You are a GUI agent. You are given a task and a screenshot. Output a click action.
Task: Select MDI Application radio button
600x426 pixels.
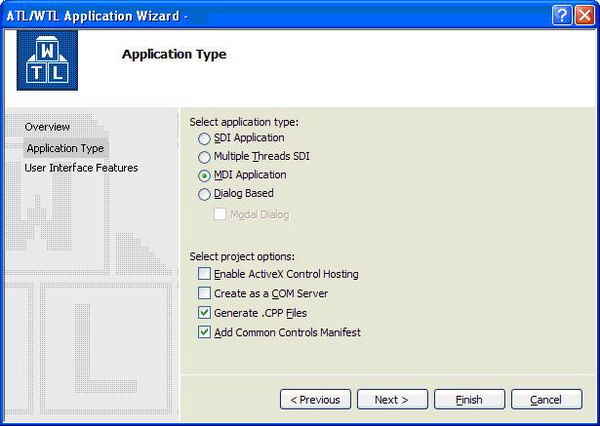(204, 175)
